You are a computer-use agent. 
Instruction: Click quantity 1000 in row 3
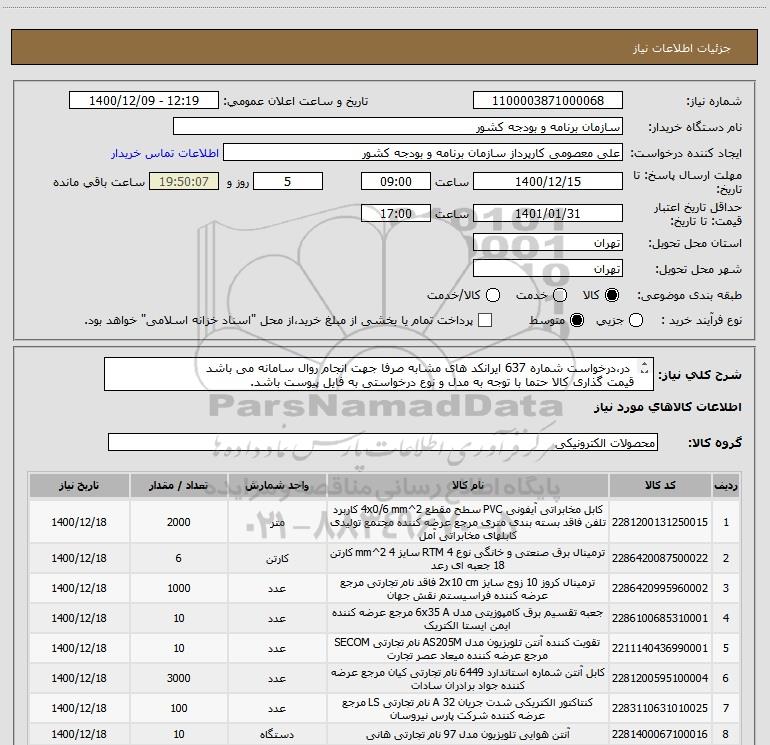178,588
